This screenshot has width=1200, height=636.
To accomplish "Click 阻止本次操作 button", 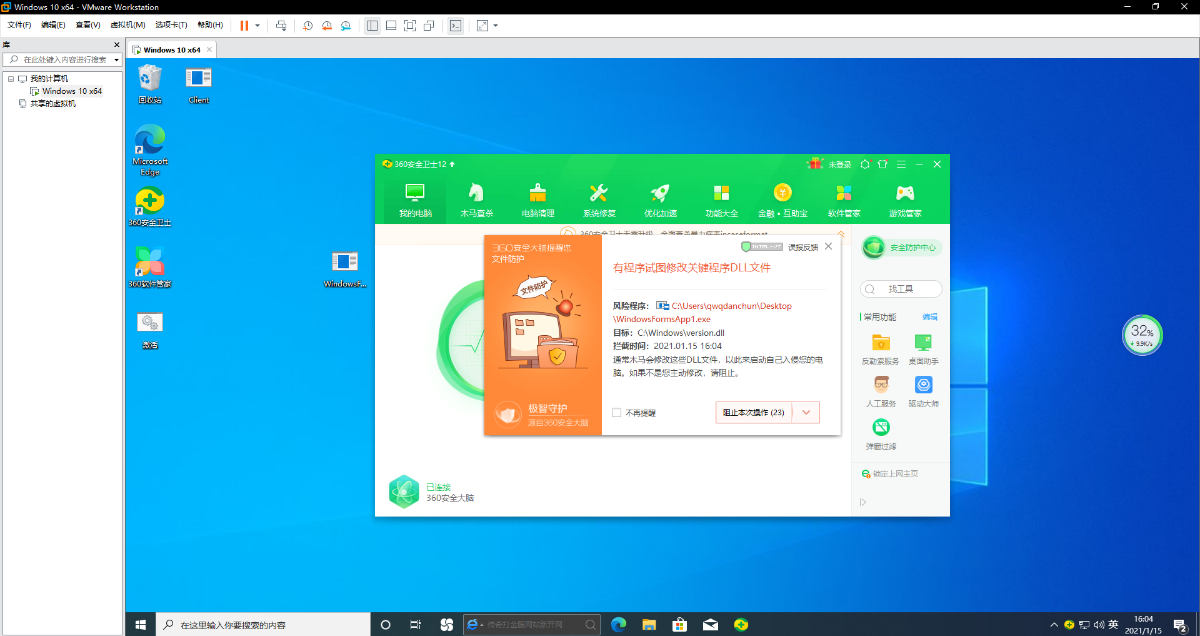I will (x=754, y=412).
